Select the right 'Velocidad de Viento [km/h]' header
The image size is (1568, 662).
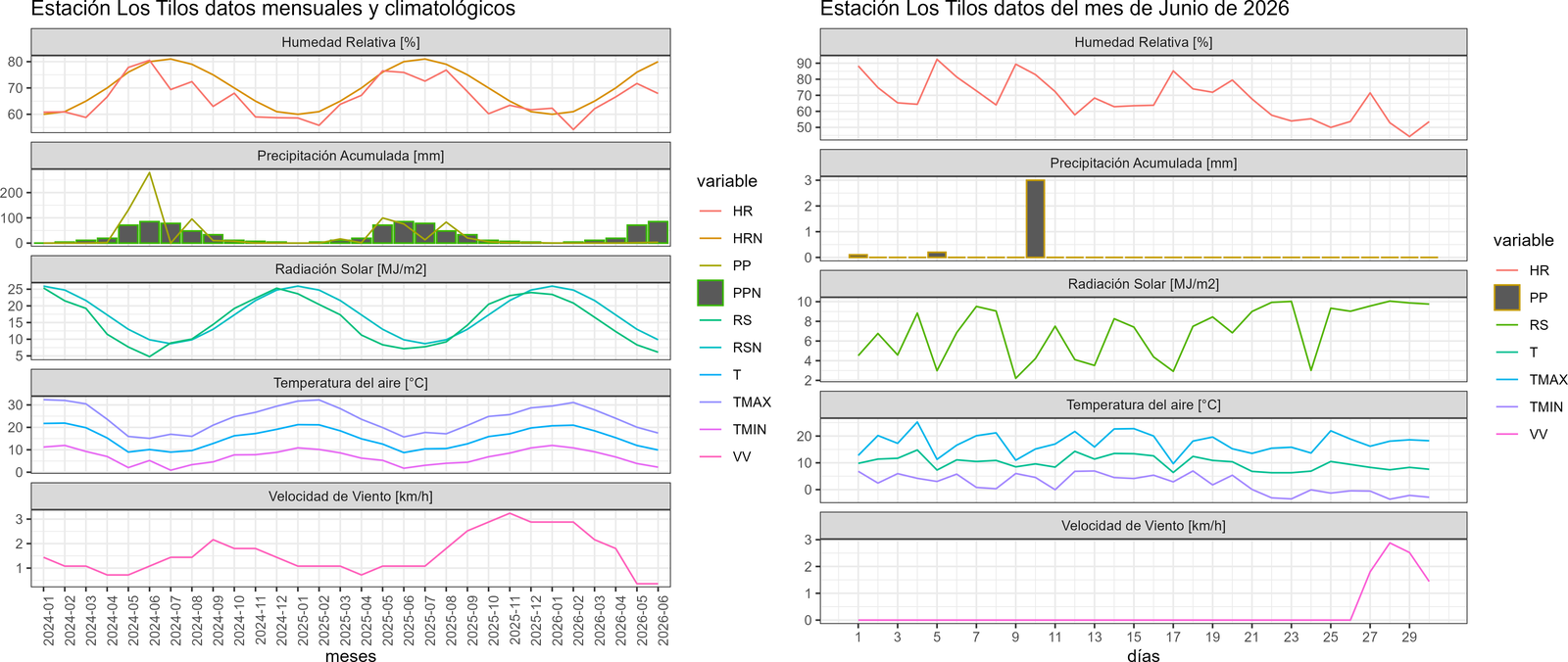coord(1144,526)
